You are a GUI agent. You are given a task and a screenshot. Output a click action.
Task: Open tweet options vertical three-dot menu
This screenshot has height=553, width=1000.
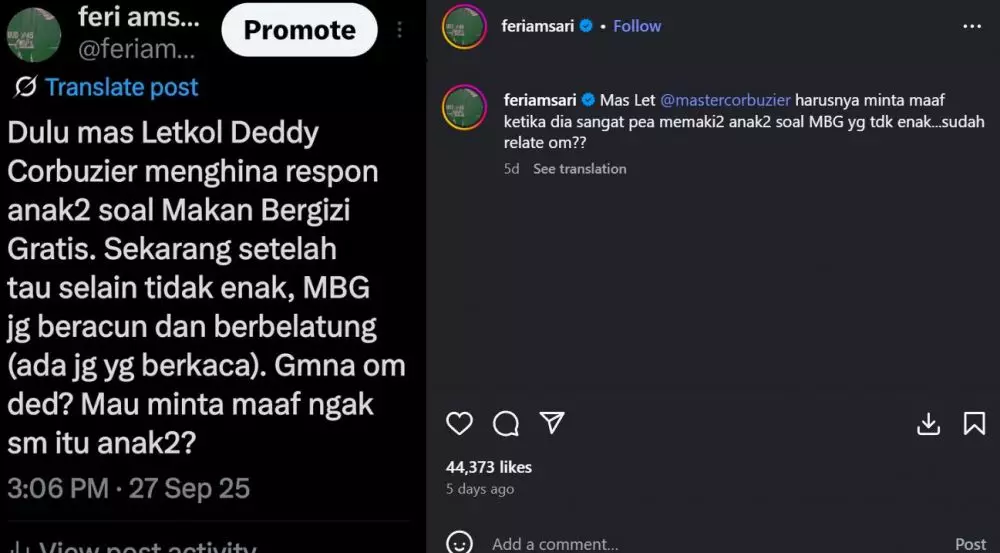pyautogui.click(x=399, y=29)
